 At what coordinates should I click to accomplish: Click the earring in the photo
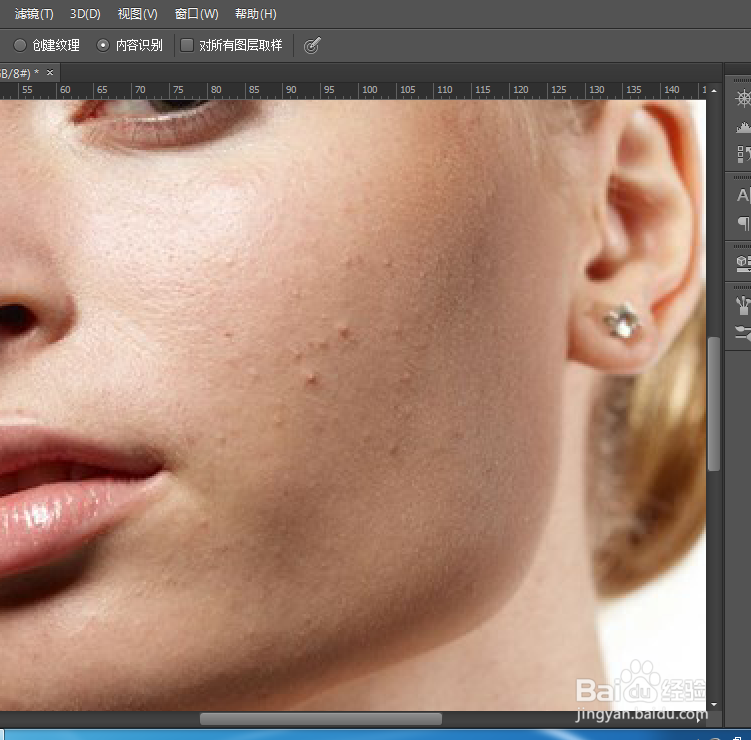pos(622,322)
